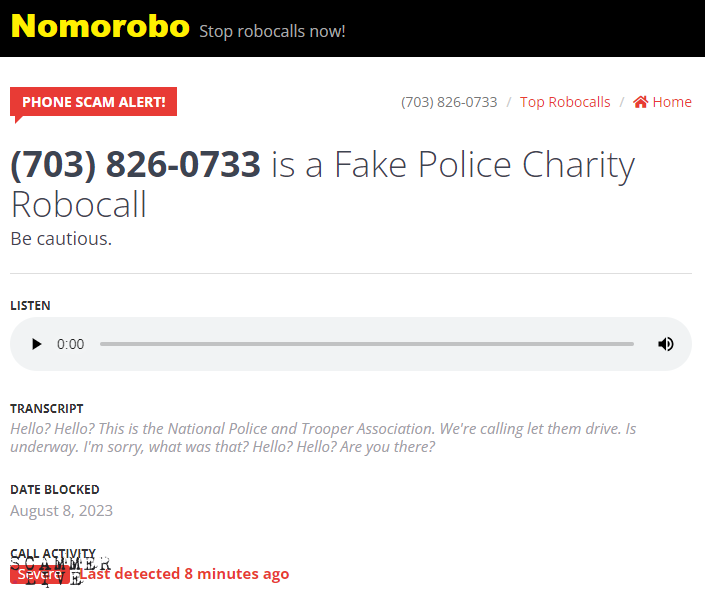Click the Fake Police Charity Robocall title
705x598 pixels.
point(323,184)
